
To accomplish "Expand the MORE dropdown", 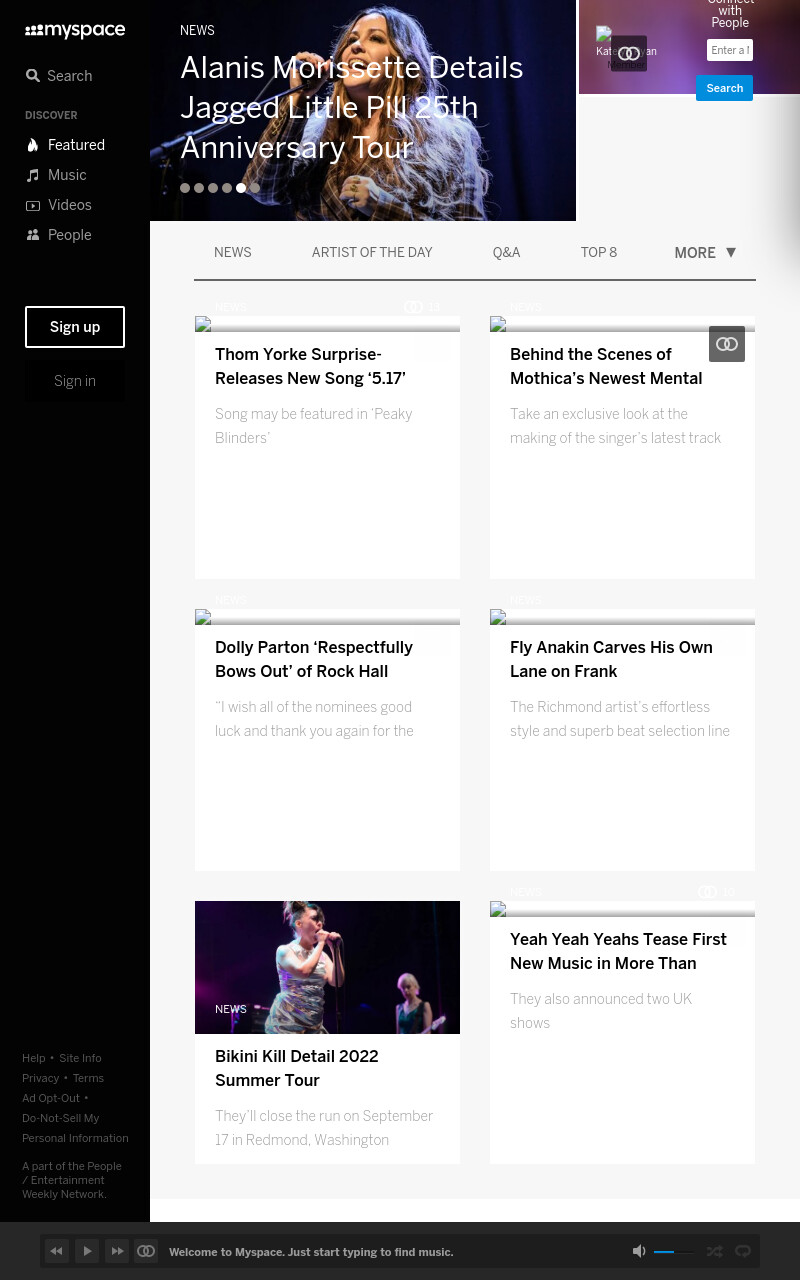I will (705, 253).
